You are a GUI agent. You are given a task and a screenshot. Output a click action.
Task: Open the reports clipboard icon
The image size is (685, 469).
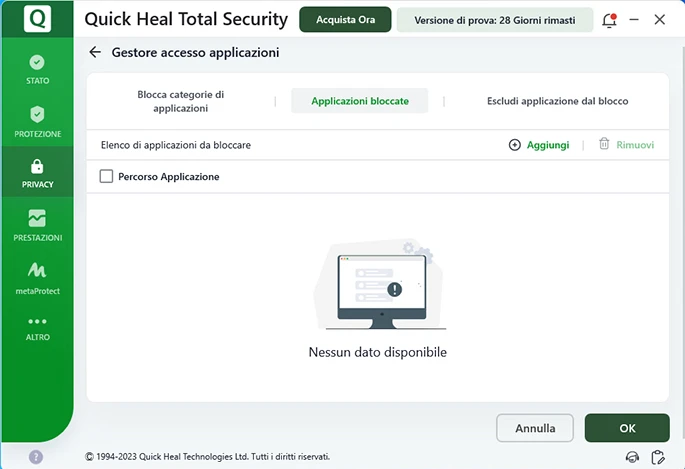[x=658, y=457]
